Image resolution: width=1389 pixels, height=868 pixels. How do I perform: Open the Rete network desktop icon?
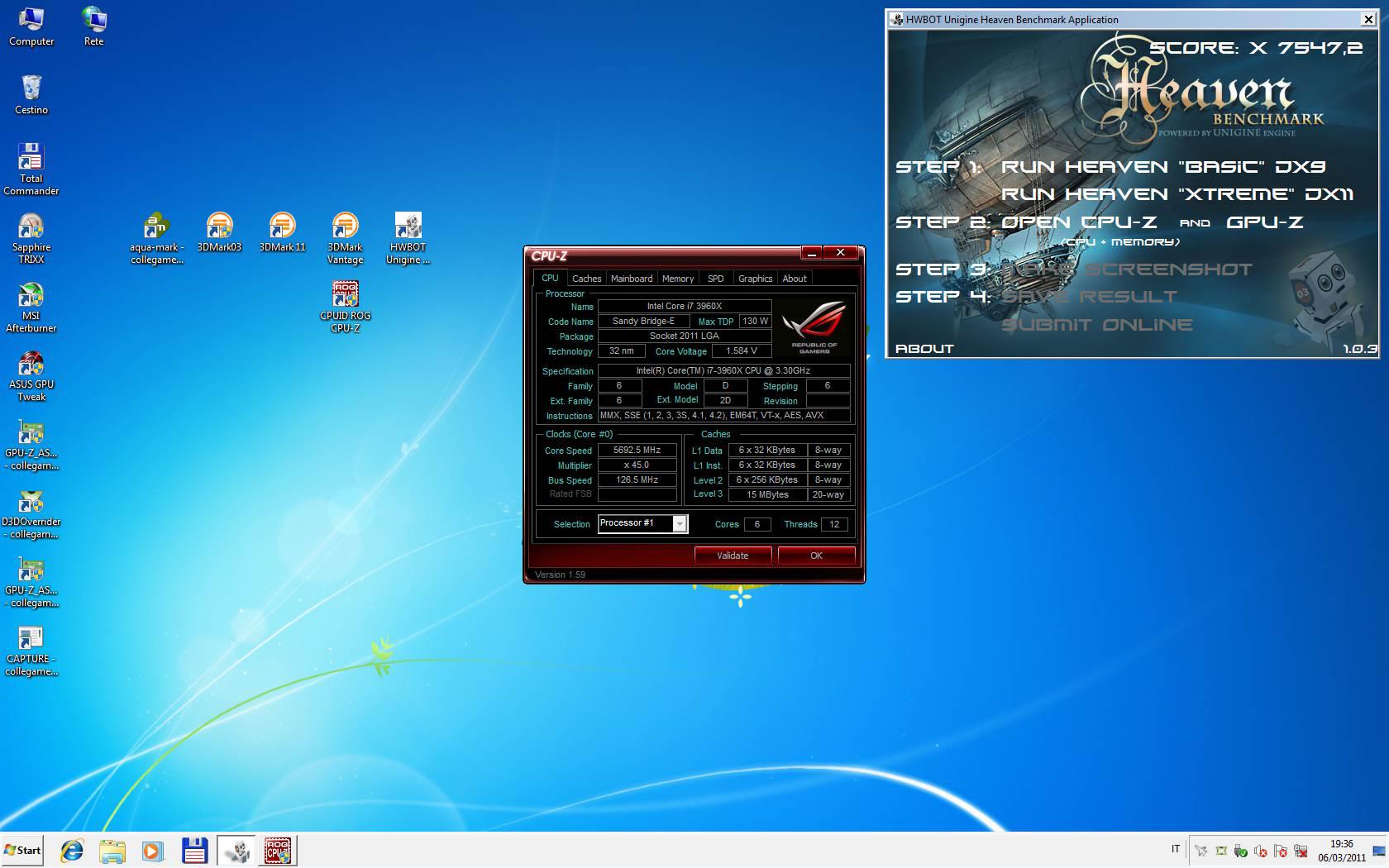(94, 26)
